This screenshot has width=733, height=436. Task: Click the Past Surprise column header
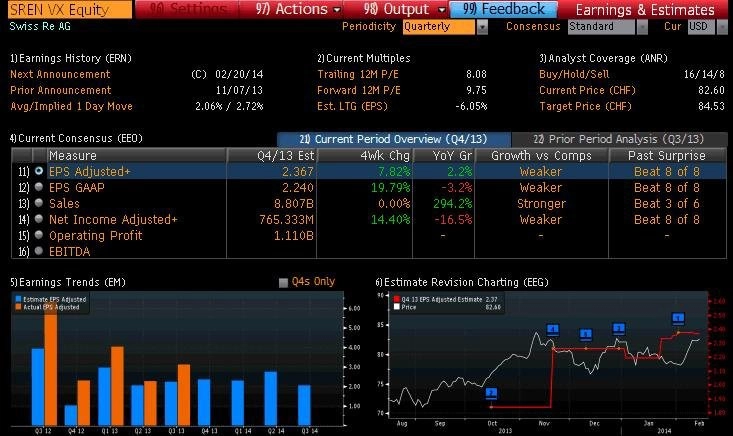[667, 156]
